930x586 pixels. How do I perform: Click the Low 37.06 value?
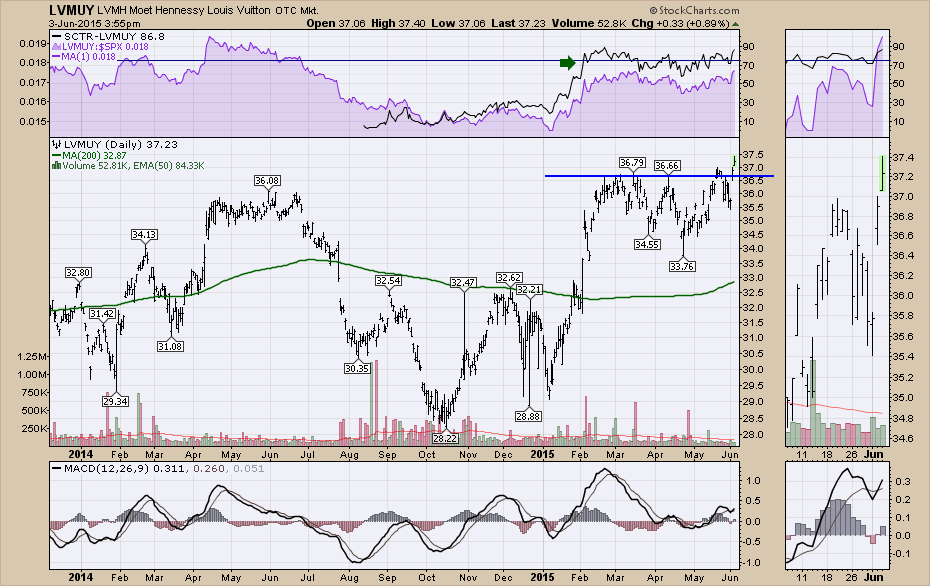458,24
